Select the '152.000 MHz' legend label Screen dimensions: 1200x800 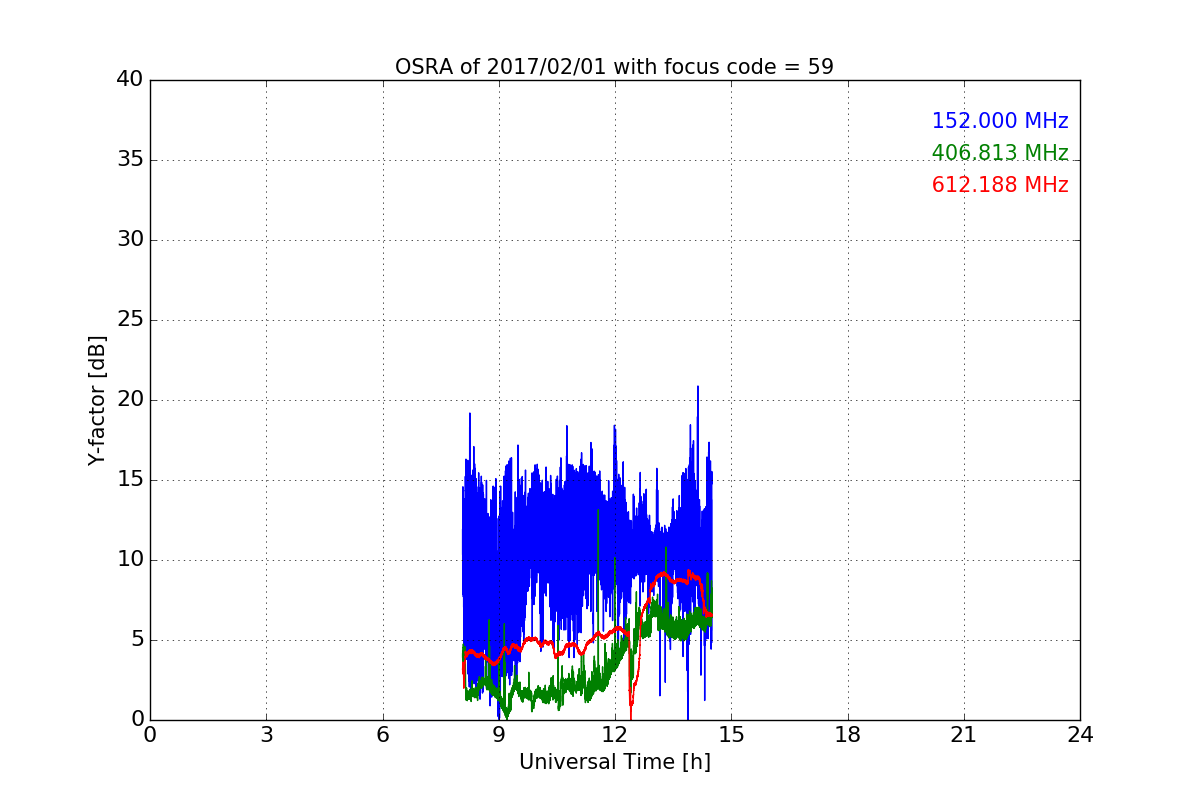(1000, 121)
